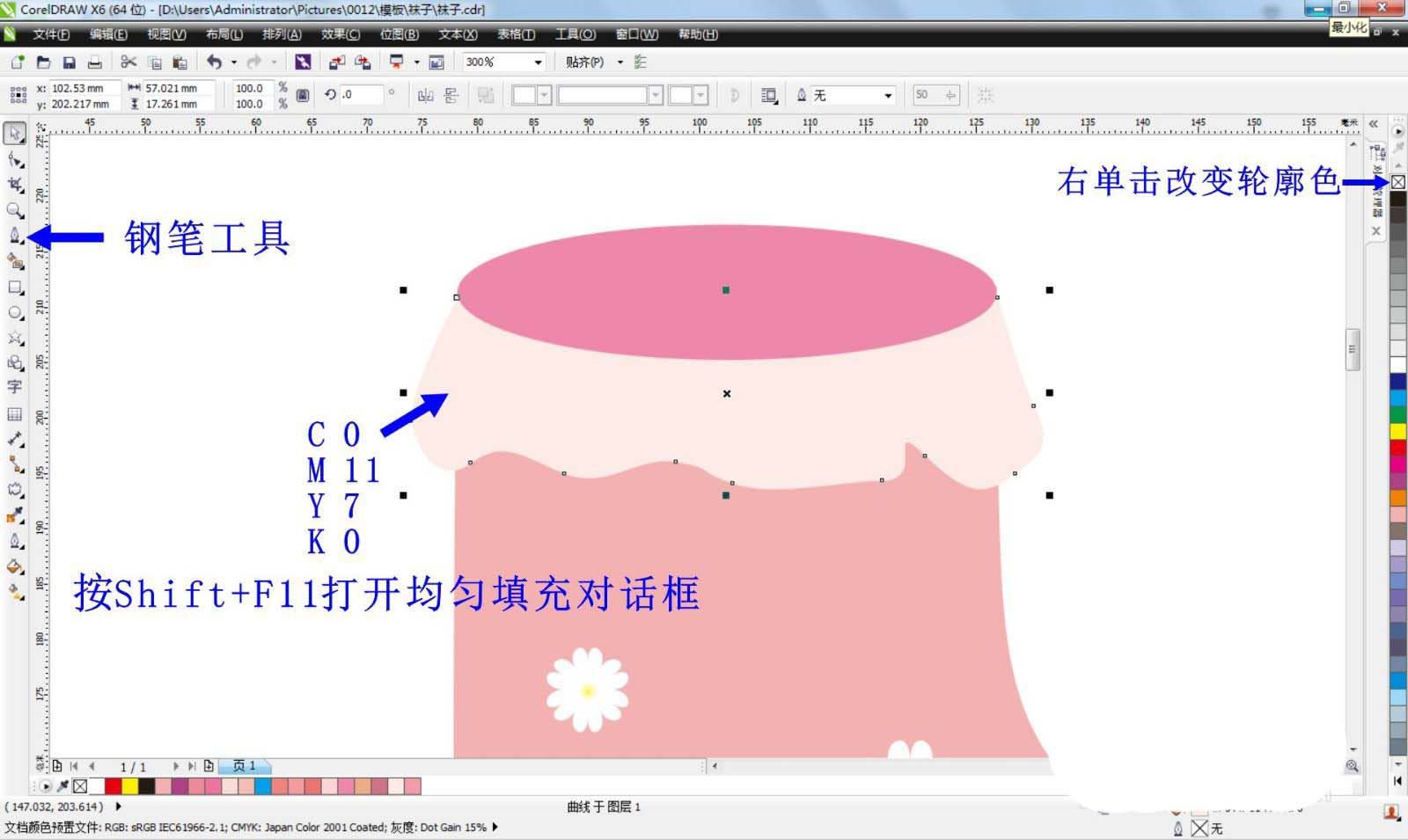Open the Fill tool
Viewport: 1408px width, 840px height.
click(15, 567)
